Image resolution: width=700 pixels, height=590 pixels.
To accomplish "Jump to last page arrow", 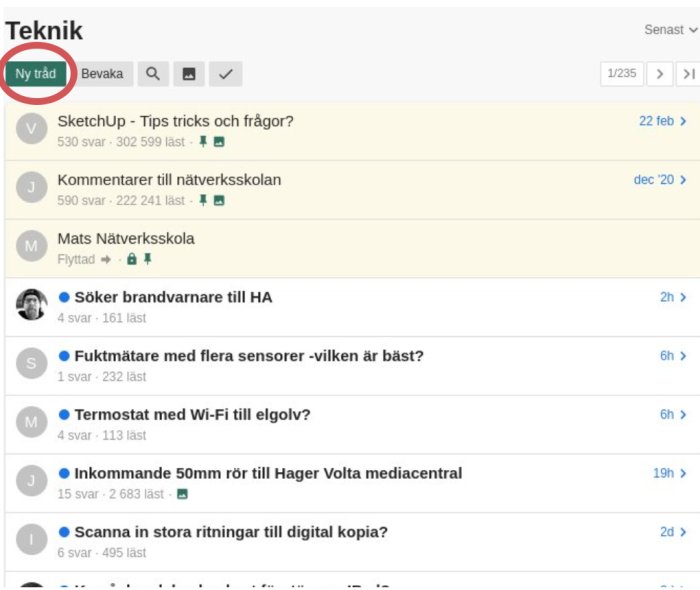I will click(x=688, y=74).
